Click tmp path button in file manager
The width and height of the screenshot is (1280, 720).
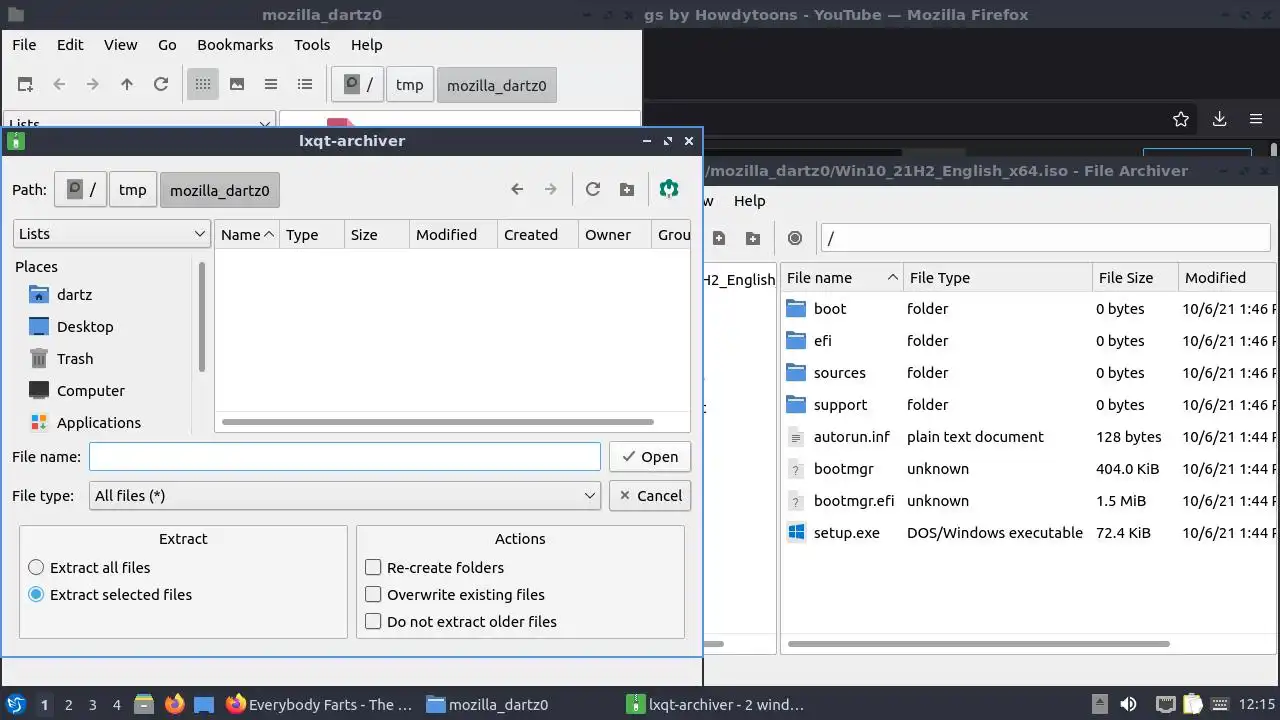pyautogui.click(x=409, y=84)
